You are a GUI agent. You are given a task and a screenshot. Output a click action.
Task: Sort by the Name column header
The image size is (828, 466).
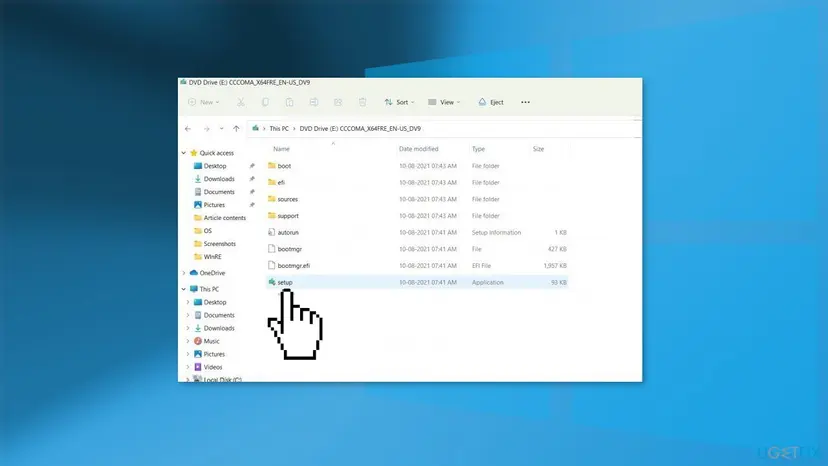click(x=281, y=149)
